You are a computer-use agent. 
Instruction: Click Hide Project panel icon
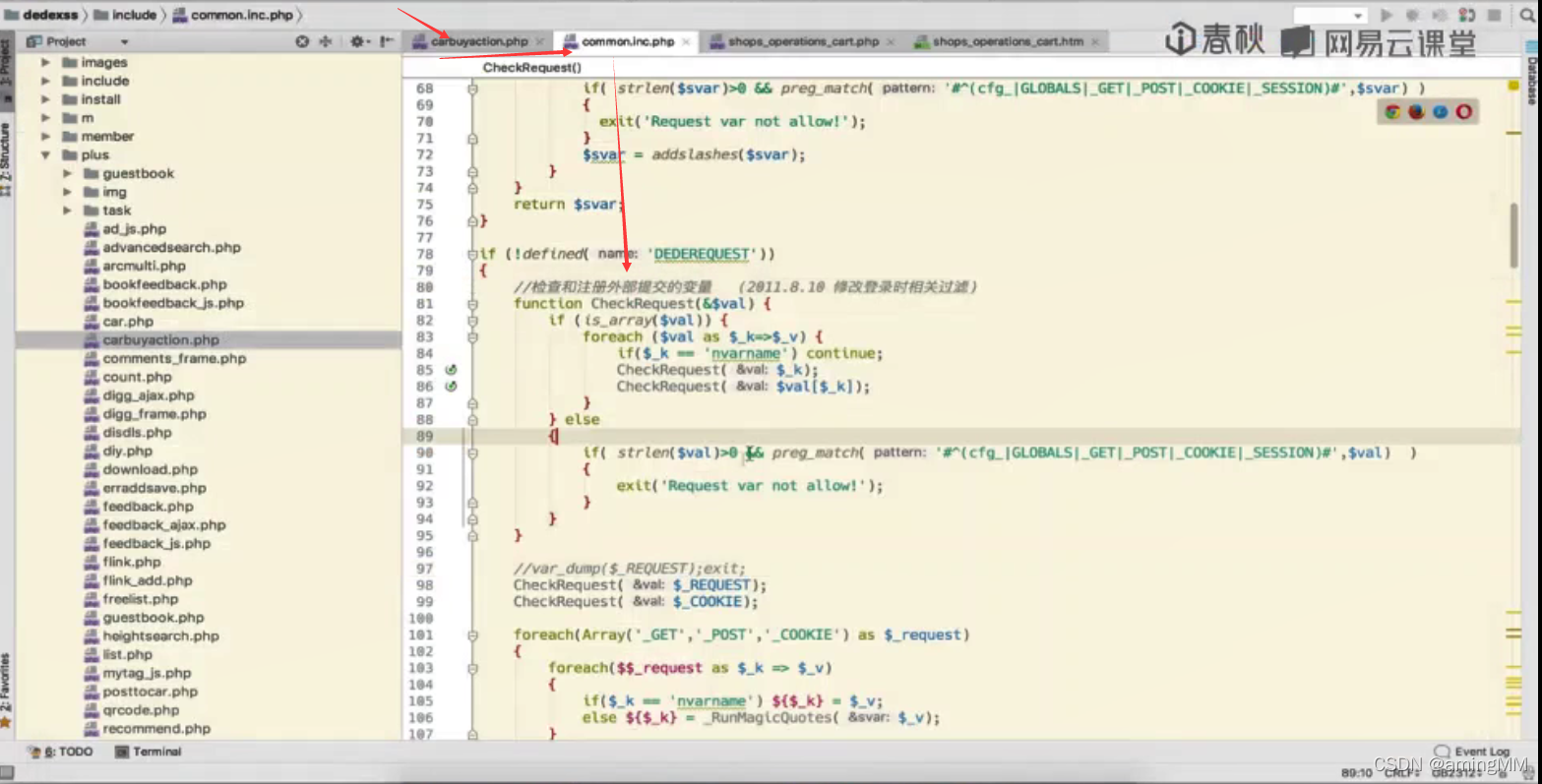tap(387, 41)
